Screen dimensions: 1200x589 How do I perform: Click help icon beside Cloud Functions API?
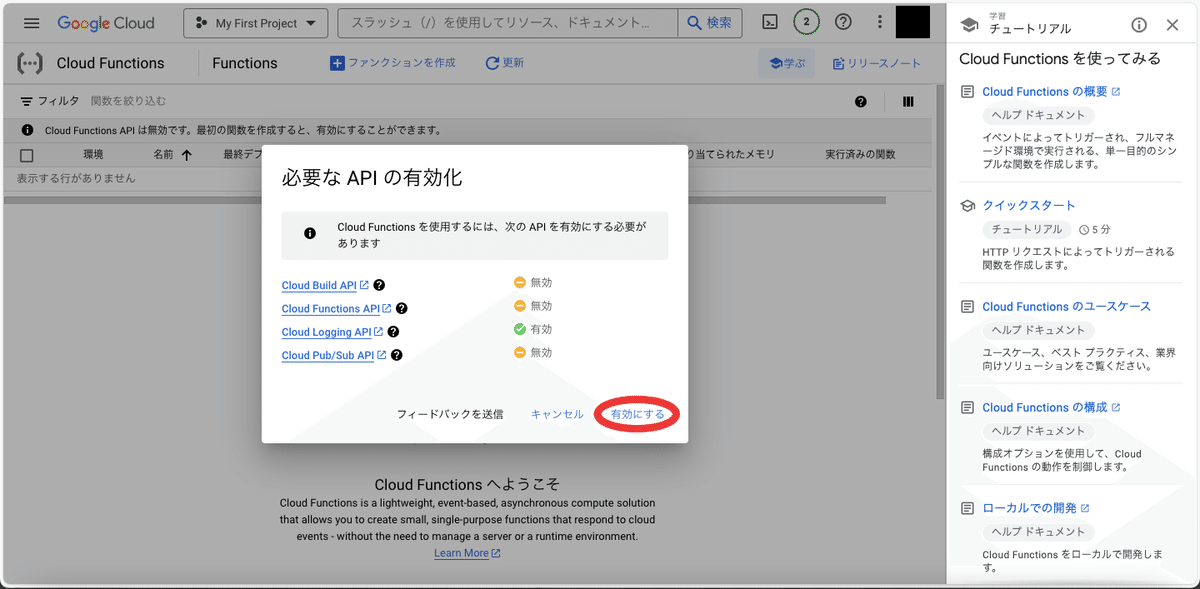click(x=401, y=309)
